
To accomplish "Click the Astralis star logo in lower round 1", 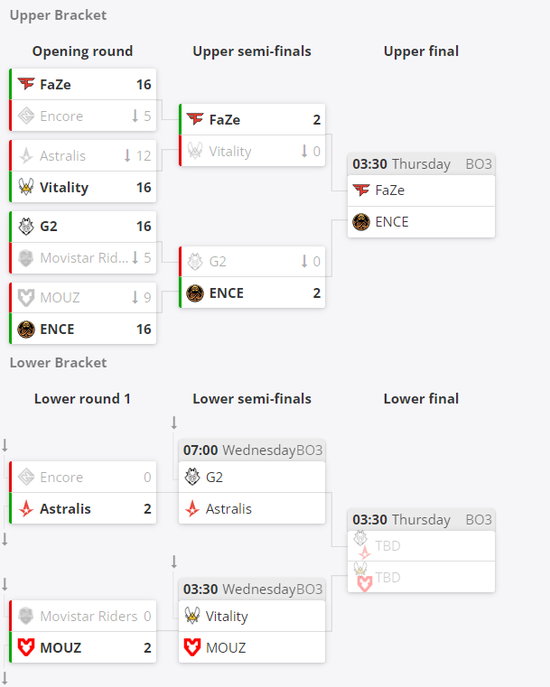I will point(26,508).
